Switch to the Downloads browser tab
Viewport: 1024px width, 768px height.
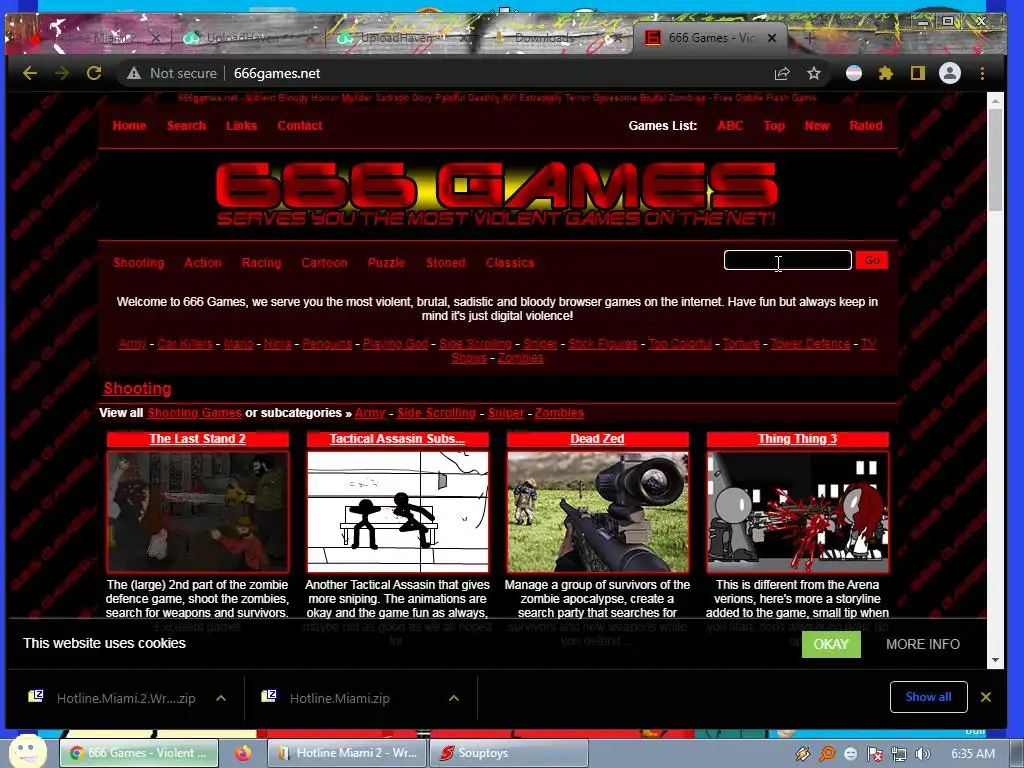coord(544,38)
